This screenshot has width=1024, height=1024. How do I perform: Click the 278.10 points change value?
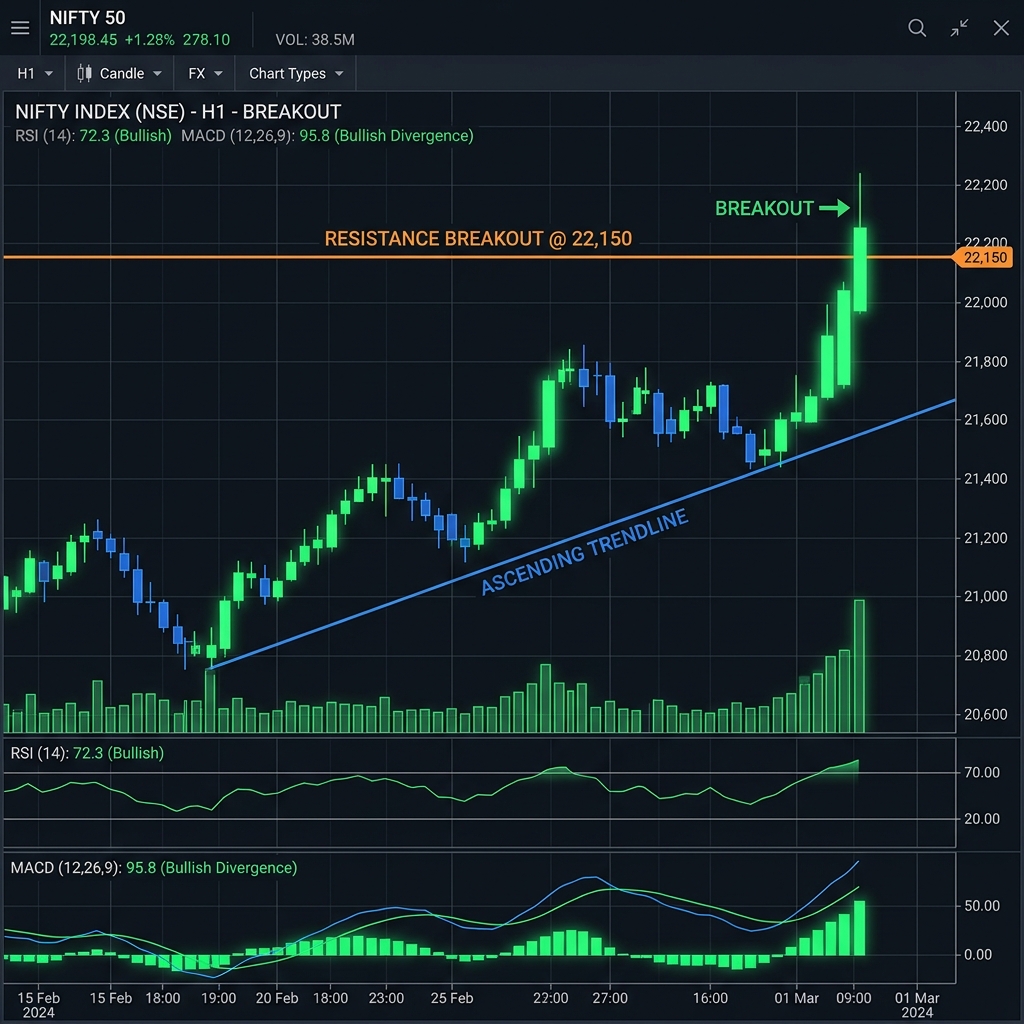click(x=206, y=40)
